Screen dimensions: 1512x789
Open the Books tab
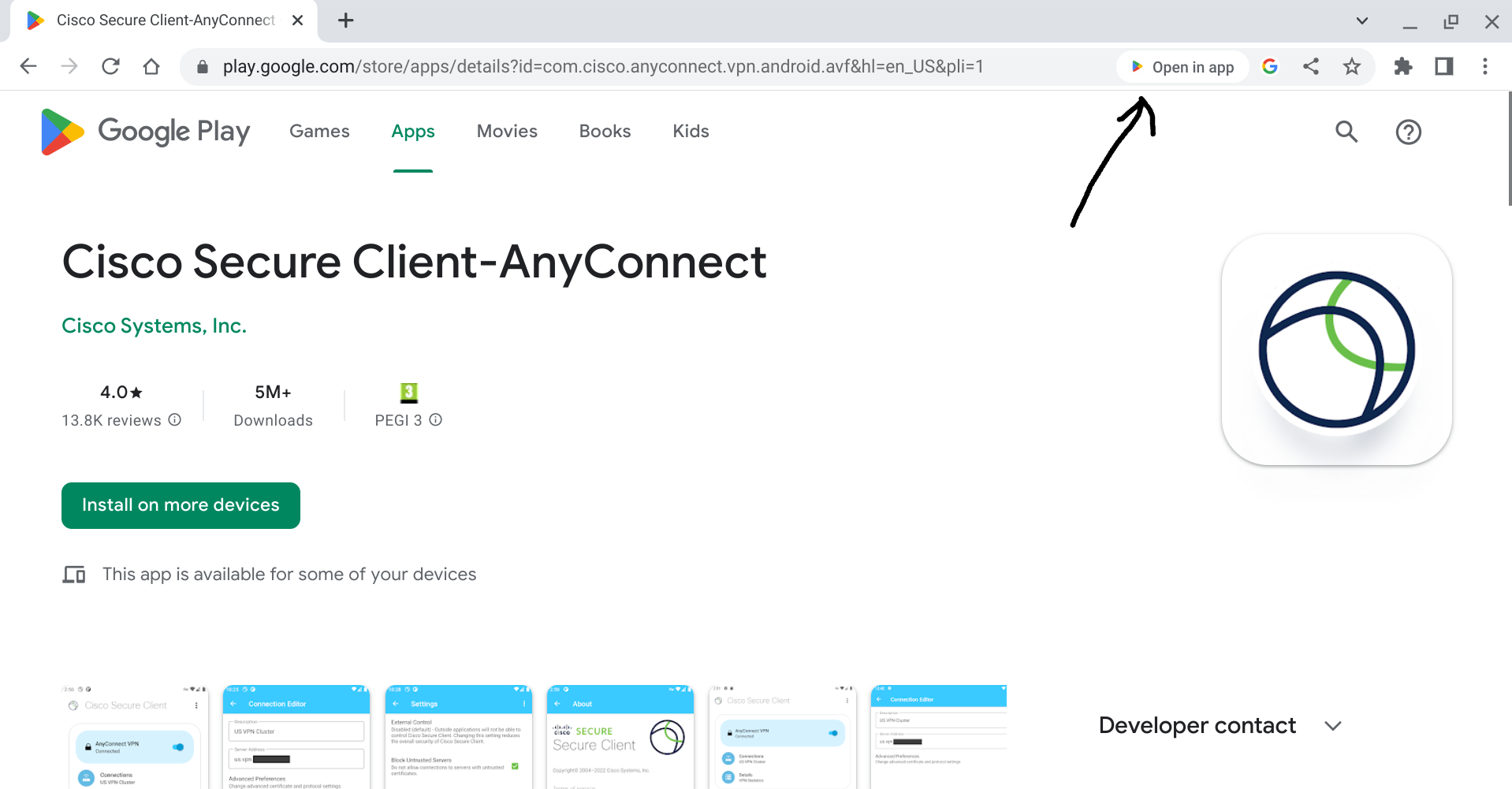coord(605,131)
